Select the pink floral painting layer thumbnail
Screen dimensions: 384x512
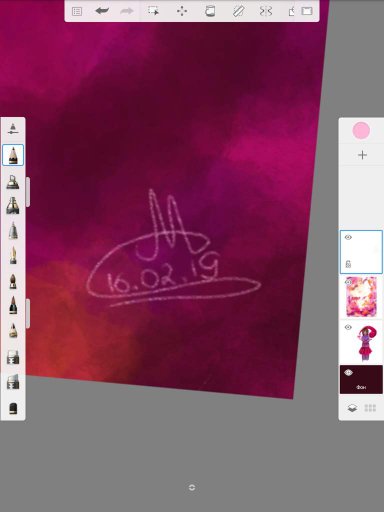coord(361,297)
